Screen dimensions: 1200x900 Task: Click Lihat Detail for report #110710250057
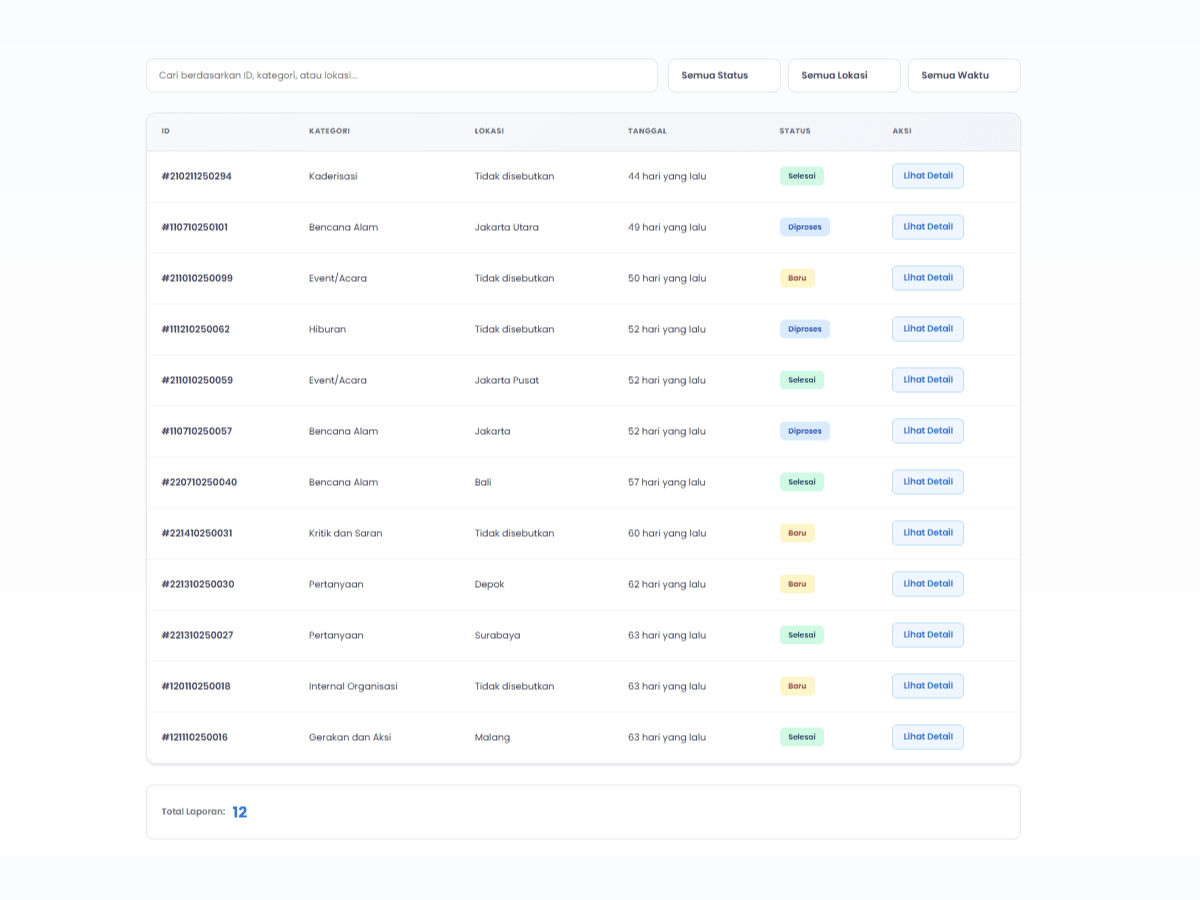(927, 431)
